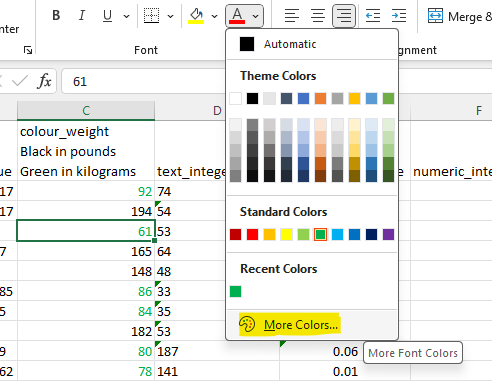Image resolution: width=492 pixels, height=381 pixels.
Task: Click cell with colour_weight header text
Action: [x=86, y=151]
